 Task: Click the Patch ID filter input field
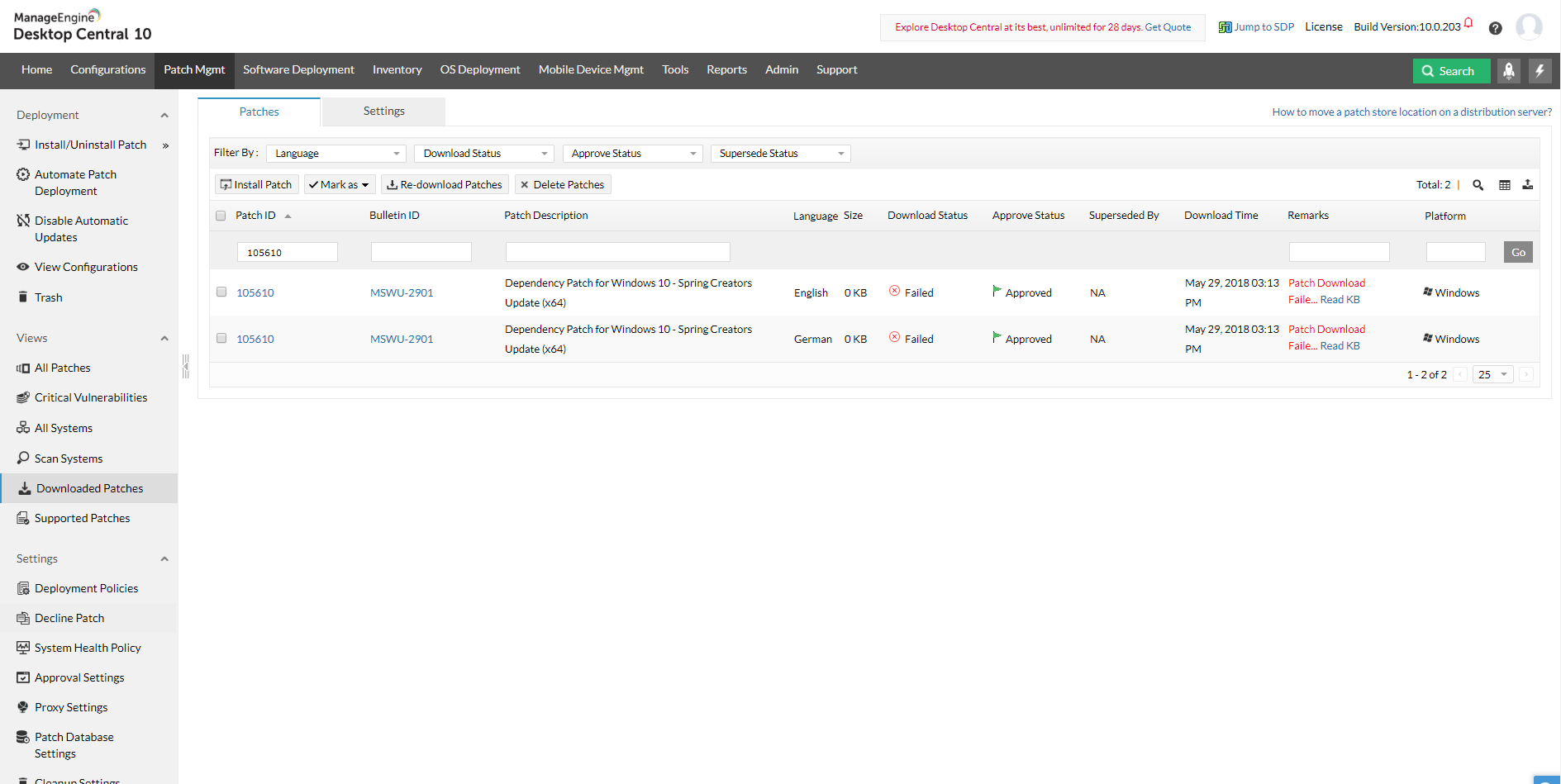(x=288, y=252)
